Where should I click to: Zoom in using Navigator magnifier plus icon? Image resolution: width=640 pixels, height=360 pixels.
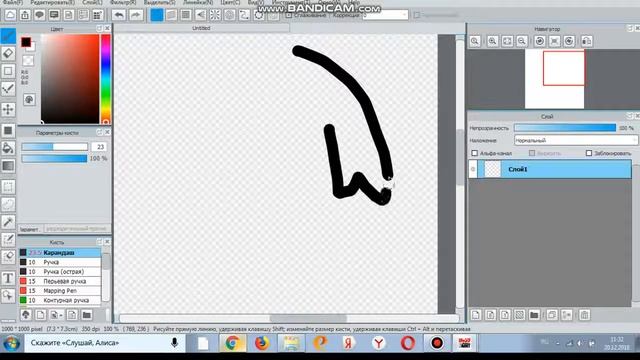point(493,41)
